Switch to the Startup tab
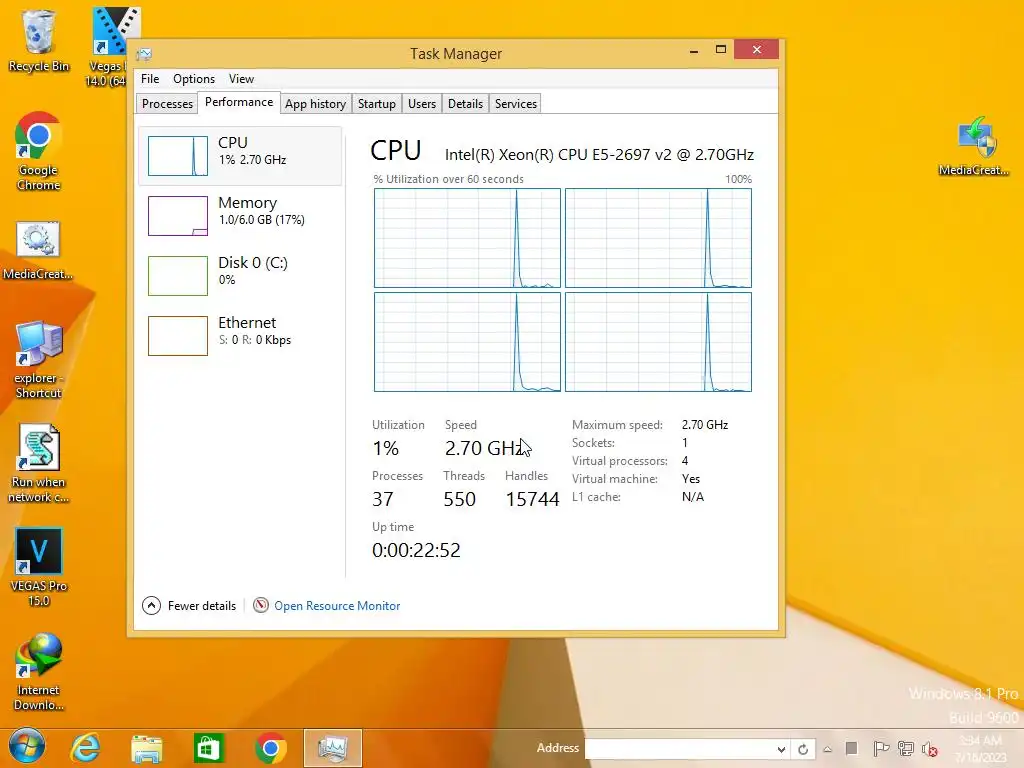 pyautogui.click(x=377, y=104)
